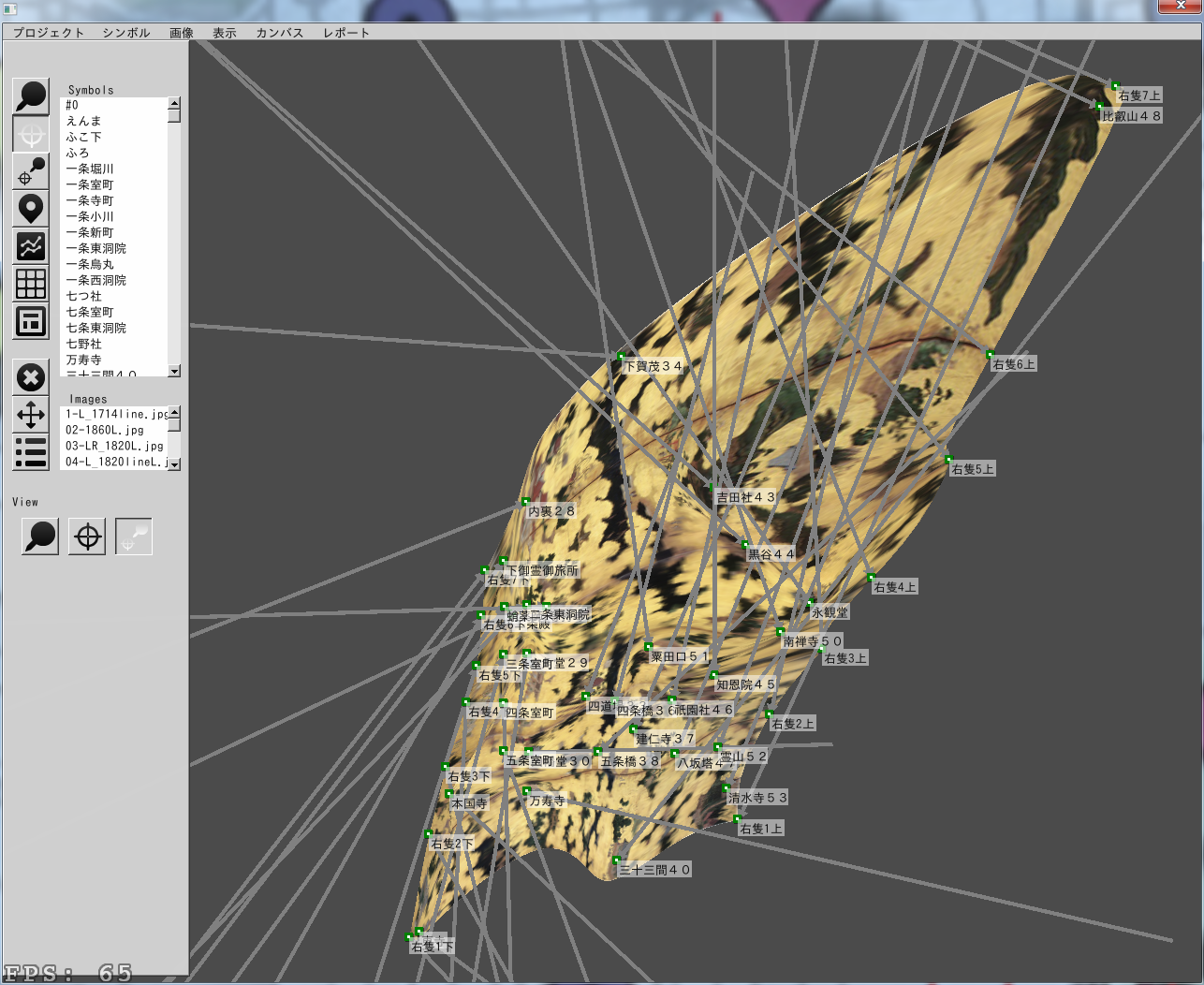Open the layout panel tool icon
Viewport: 1204px width, 985px height.
tap(31, 321)
